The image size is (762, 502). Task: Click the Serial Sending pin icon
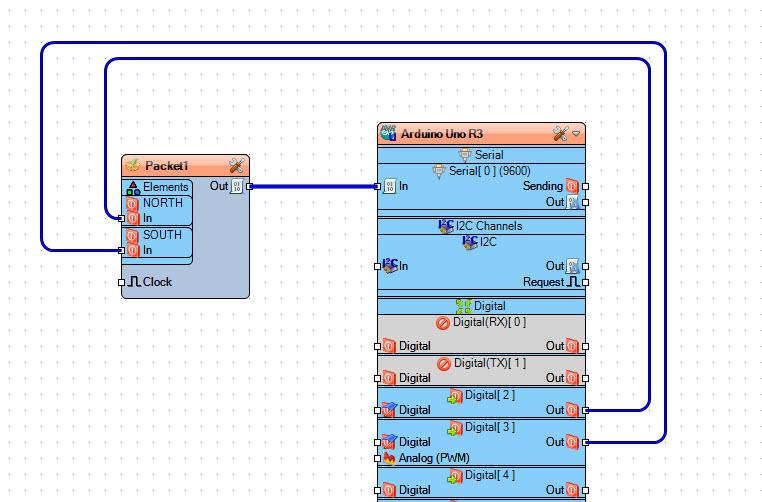click(x=572, y=186)
